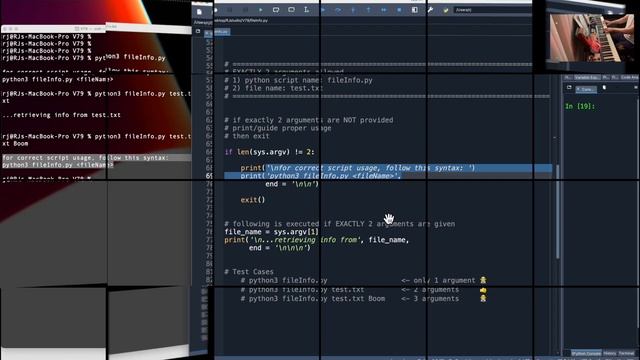Click the working directory path field
The image size is (640, 360).
point(493,10)
